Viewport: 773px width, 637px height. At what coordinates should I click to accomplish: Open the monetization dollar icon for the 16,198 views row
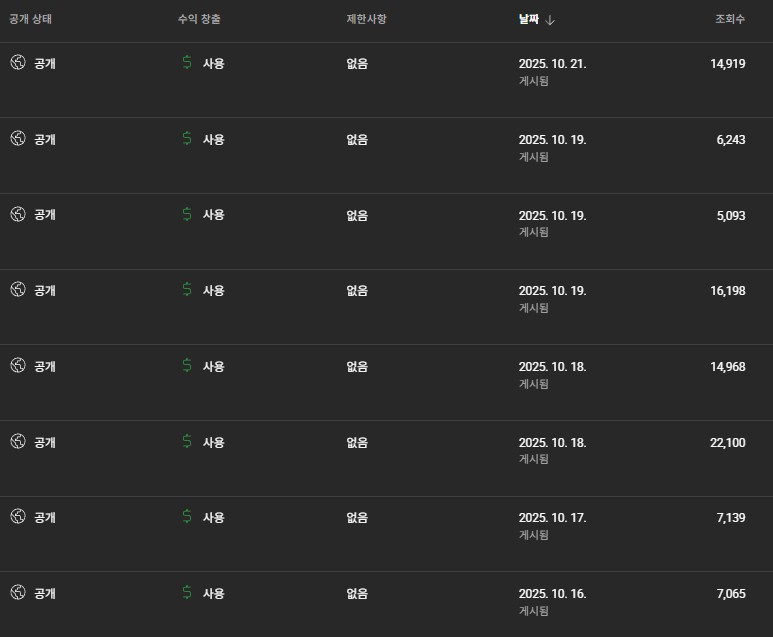187,289
